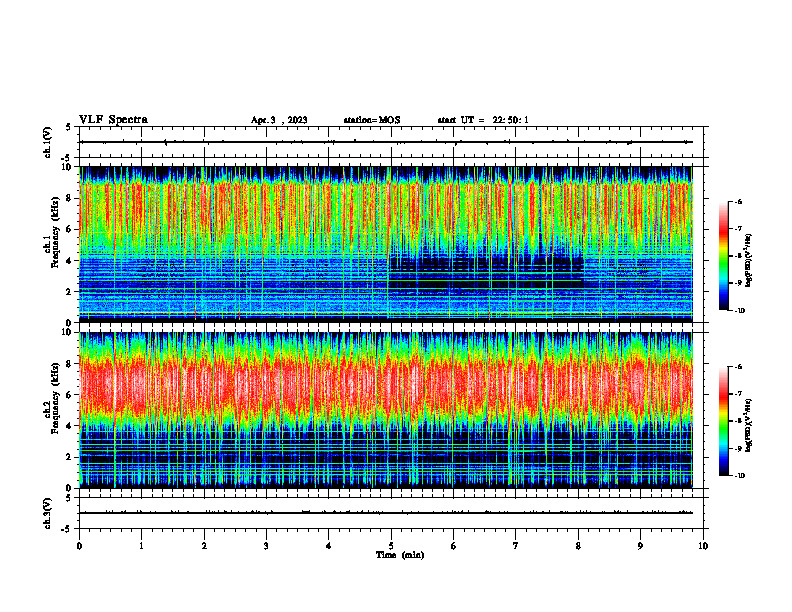Select the "start UT = 22:50: 1" text
The width and height of the screenshot is (792, 612).
[483, 120]
